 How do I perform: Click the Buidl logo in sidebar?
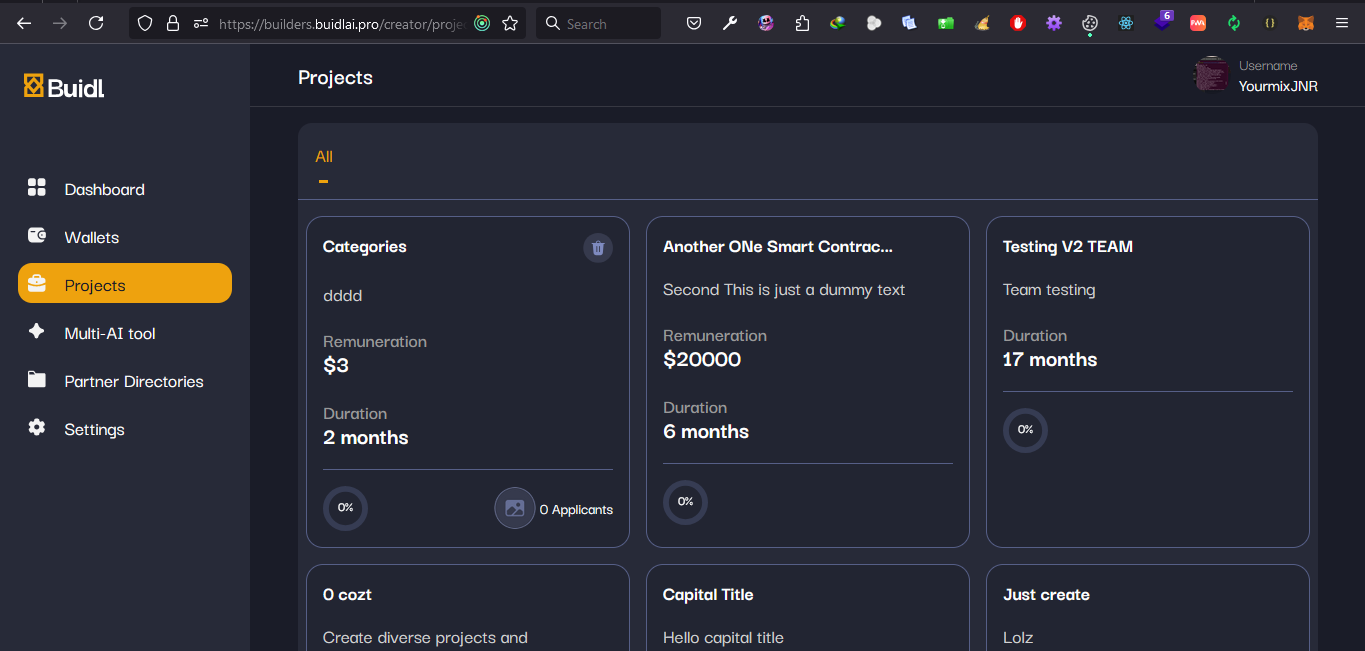click(64, 87)
